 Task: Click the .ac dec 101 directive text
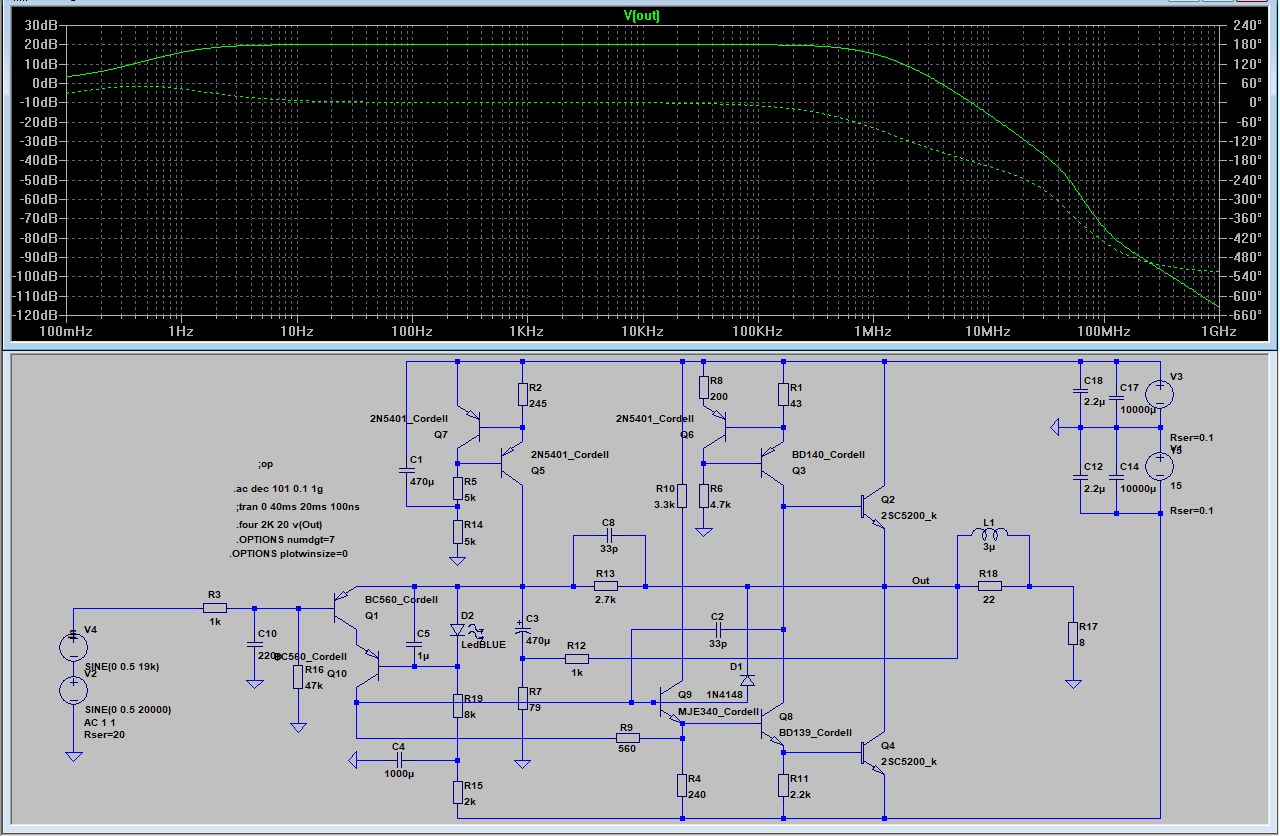pyautogui.click(x=277, y=489)
